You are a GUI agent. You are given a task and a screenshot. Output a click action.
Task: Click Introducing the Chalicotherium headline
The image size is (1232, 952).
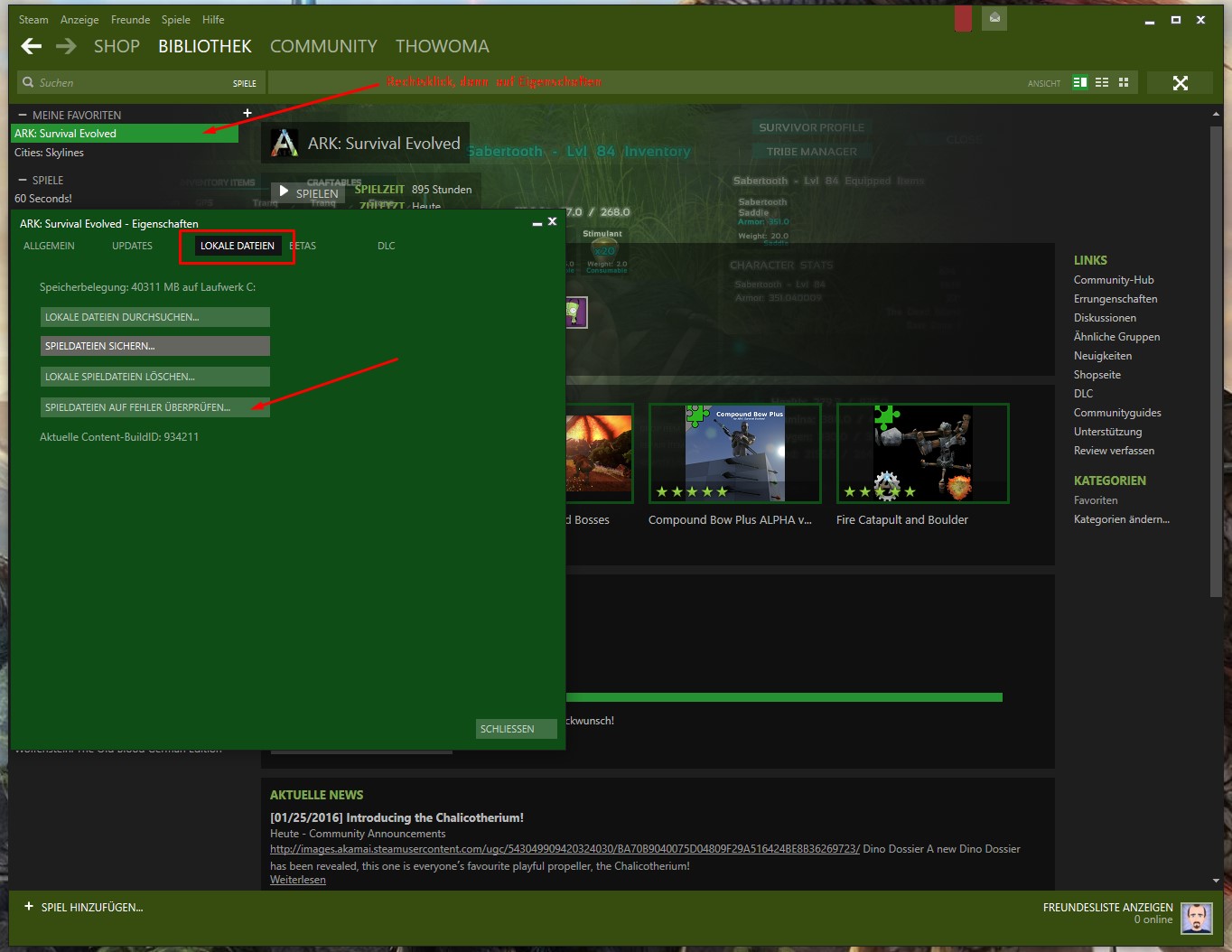tap(397, 817)
